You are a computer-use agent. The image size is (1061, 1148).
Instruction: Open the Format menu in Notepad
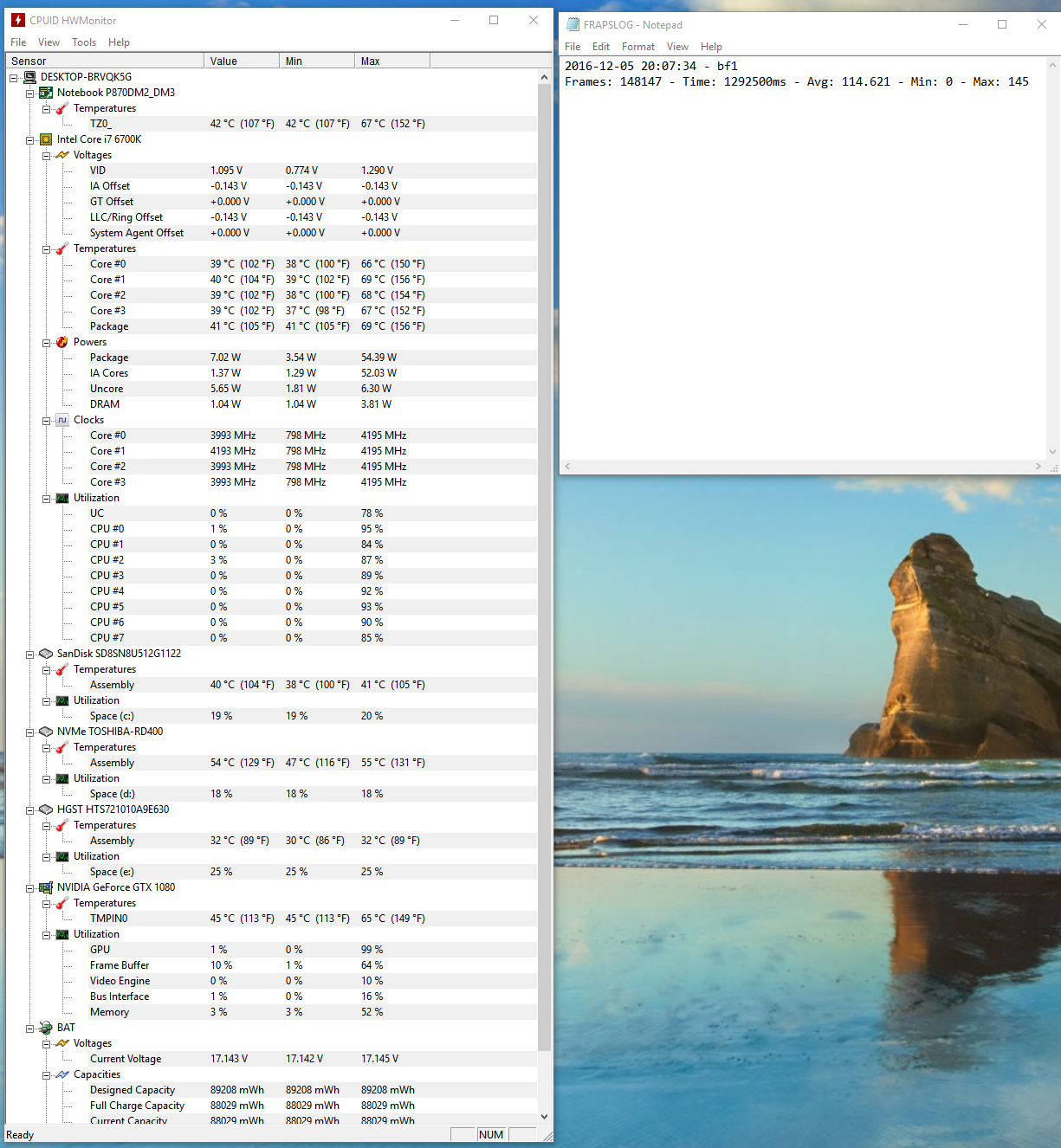coord(637,47)
